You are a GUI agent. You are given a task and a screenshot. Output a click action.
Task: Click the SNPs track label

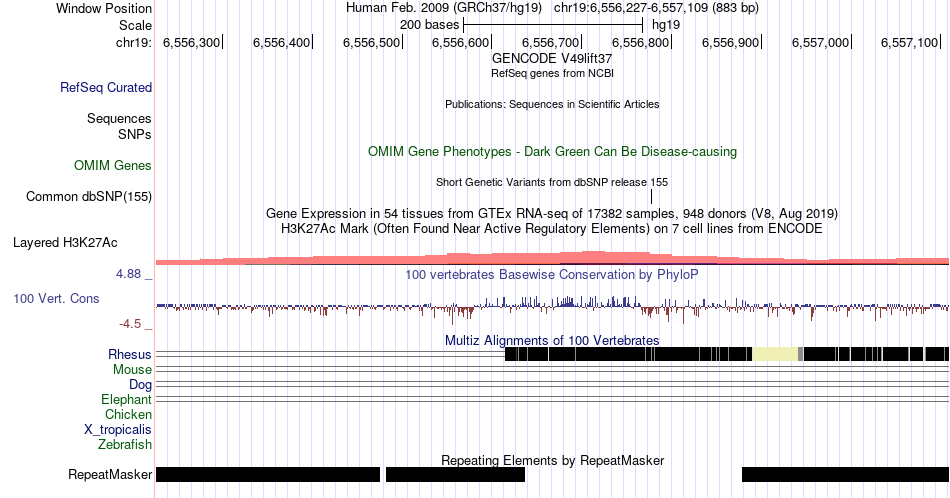coord(135,134)
